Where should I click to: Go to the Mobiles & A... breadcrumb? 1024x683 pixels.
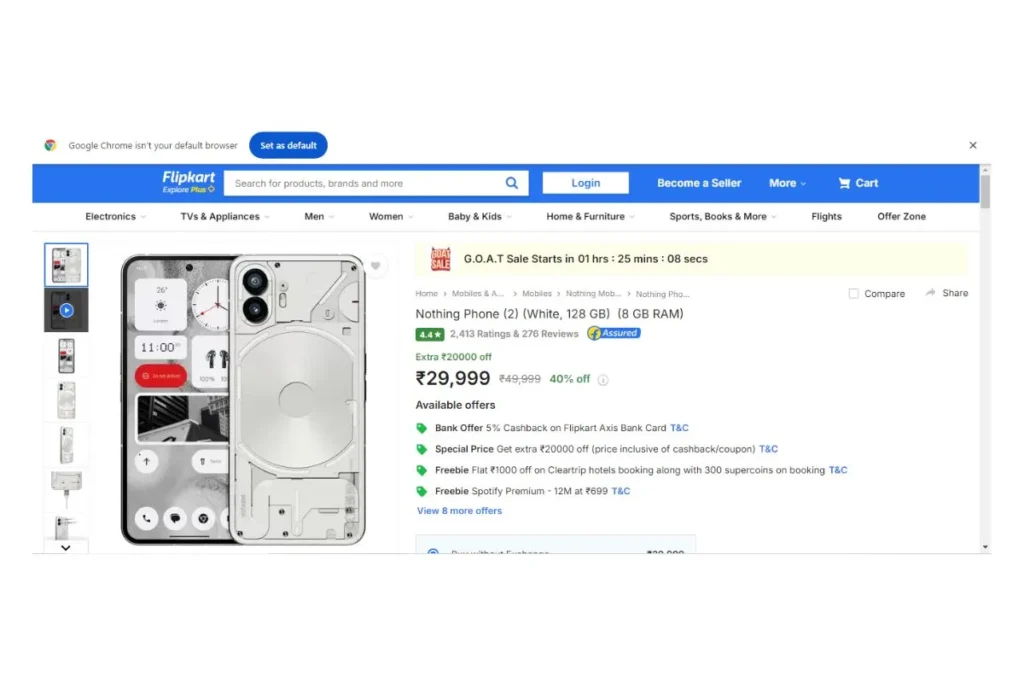click(x=478, y=294)
